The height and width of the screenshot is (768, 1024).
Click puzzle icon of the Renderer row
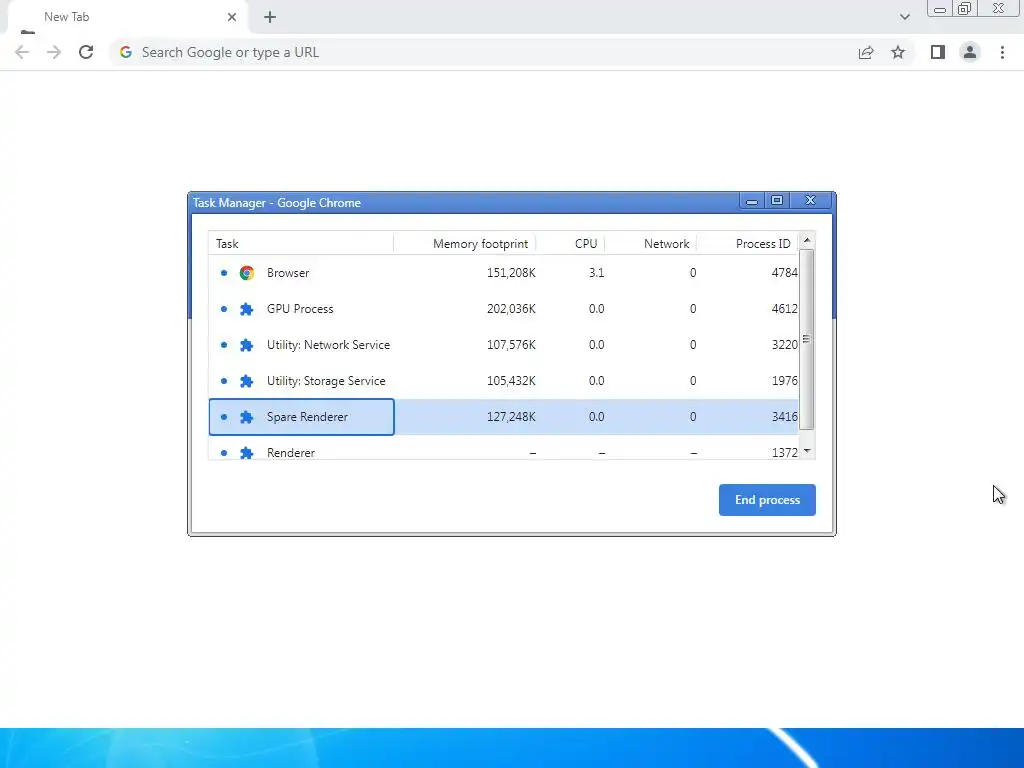pos(247,453)
